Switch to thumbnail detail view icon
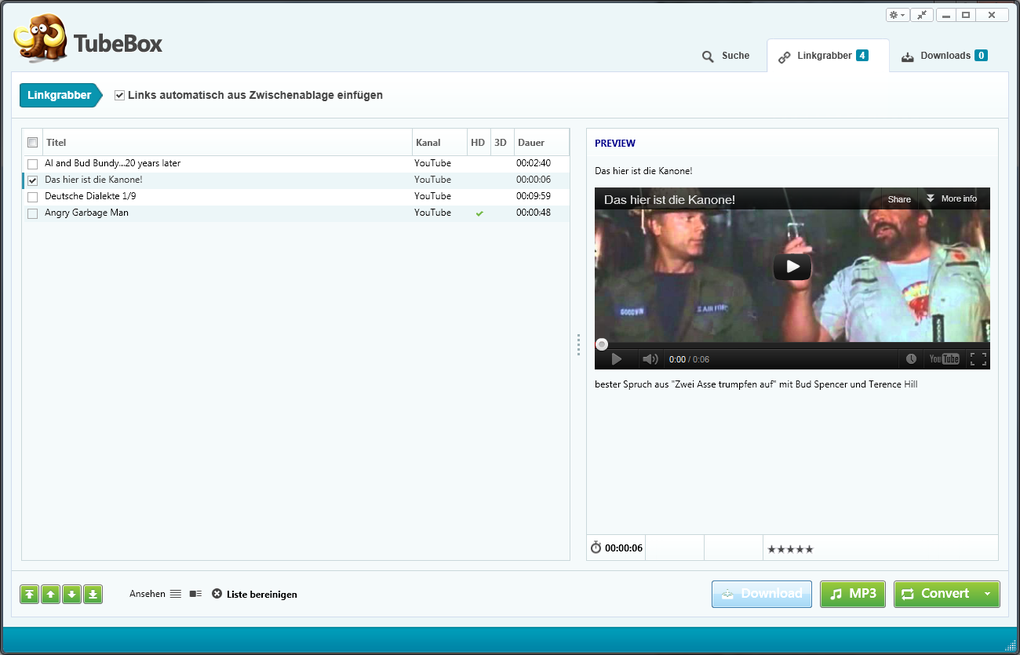This screenshot has height=655, width=1020. (196, 594)
